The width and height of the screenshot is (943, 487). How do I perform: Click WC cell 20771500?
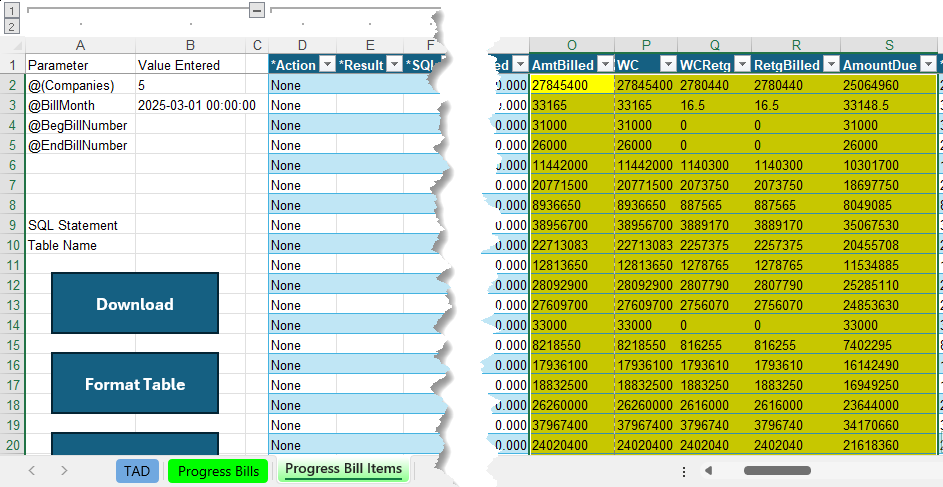click(x=646, y=185)
